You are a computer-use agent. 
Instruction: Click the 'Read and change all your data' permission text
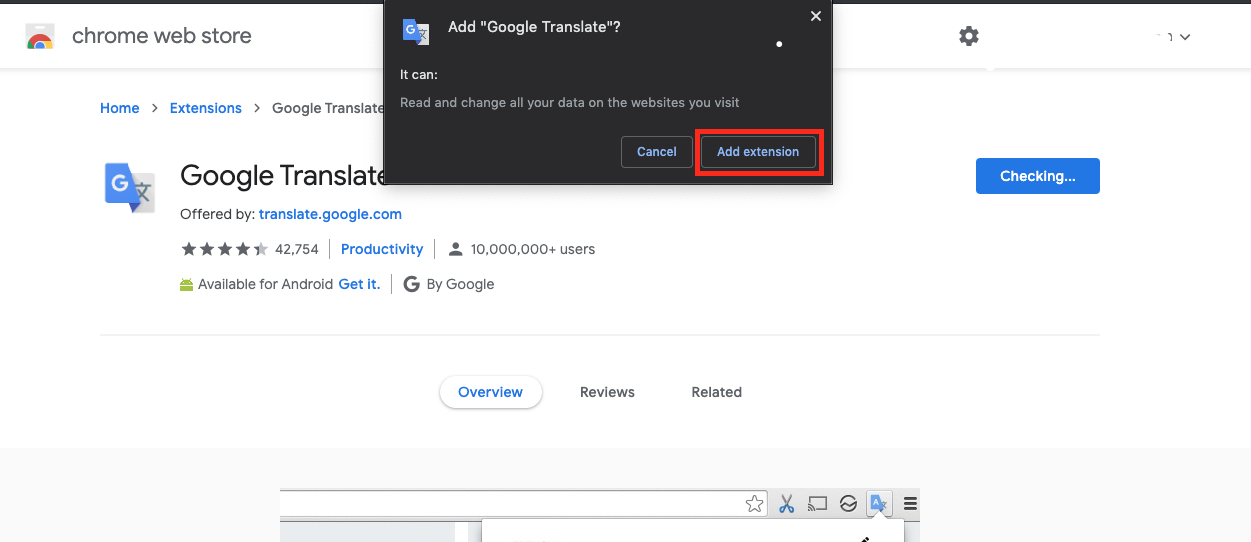coord(570,102)
